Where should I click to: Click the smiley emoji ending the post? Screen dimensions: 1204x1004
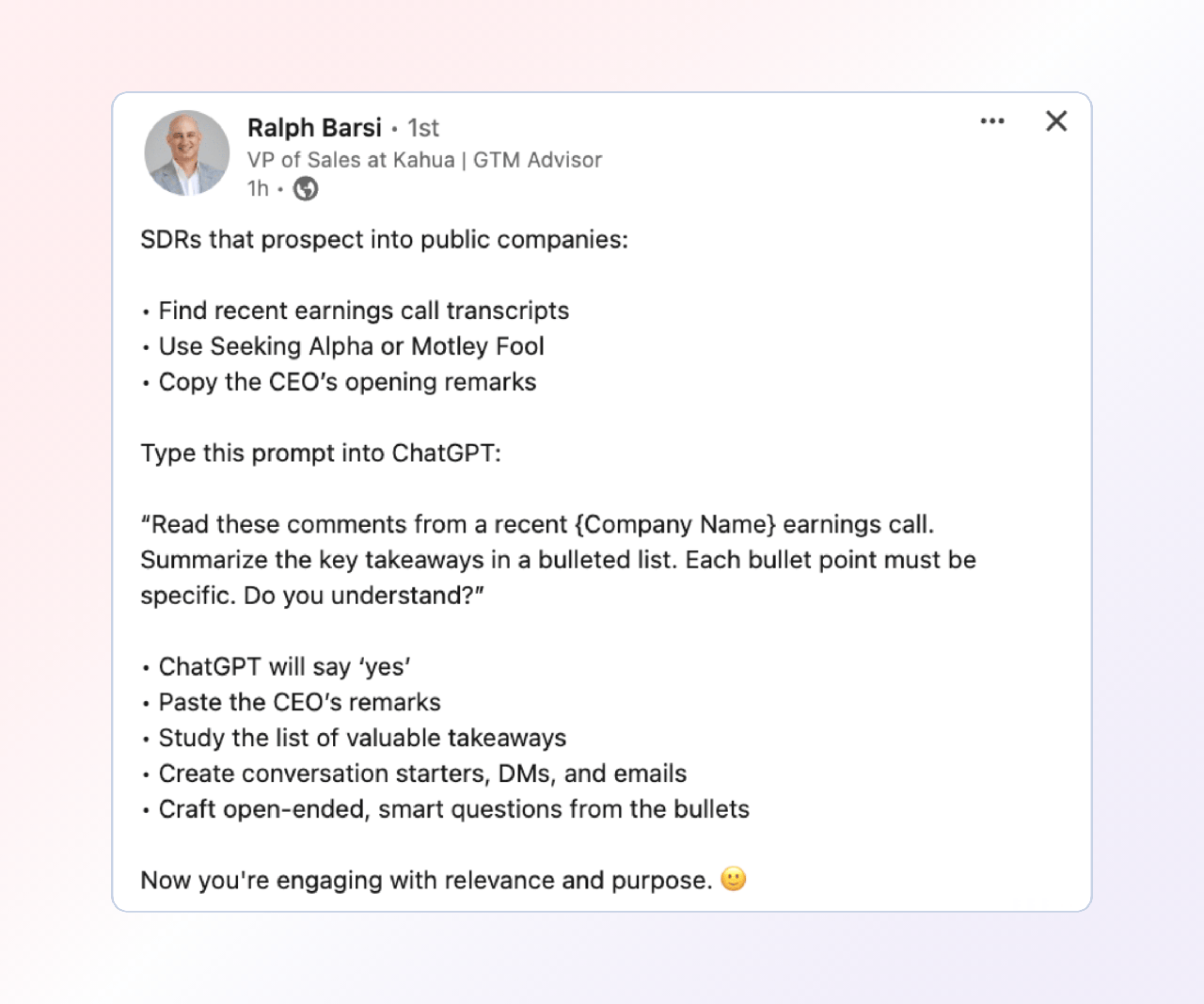click(734, 879)
